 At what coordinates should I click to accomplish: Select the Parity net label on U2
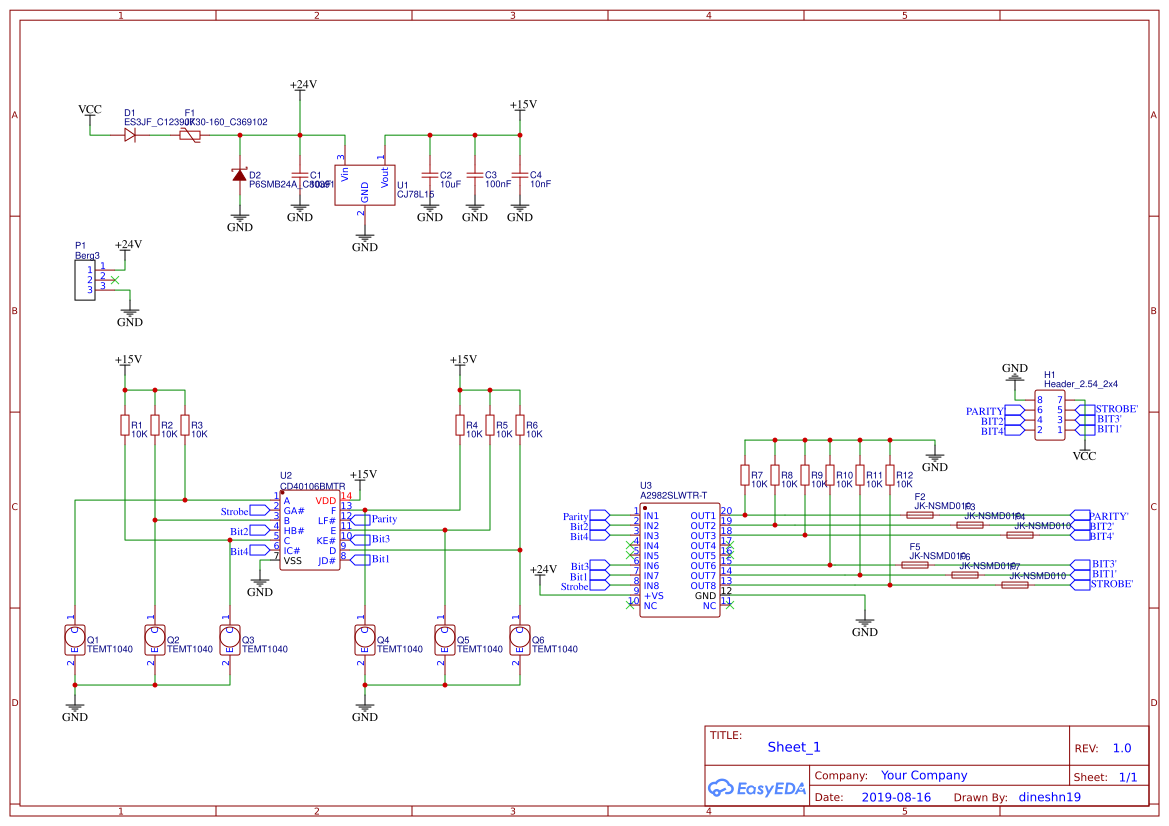click(380, 519)
